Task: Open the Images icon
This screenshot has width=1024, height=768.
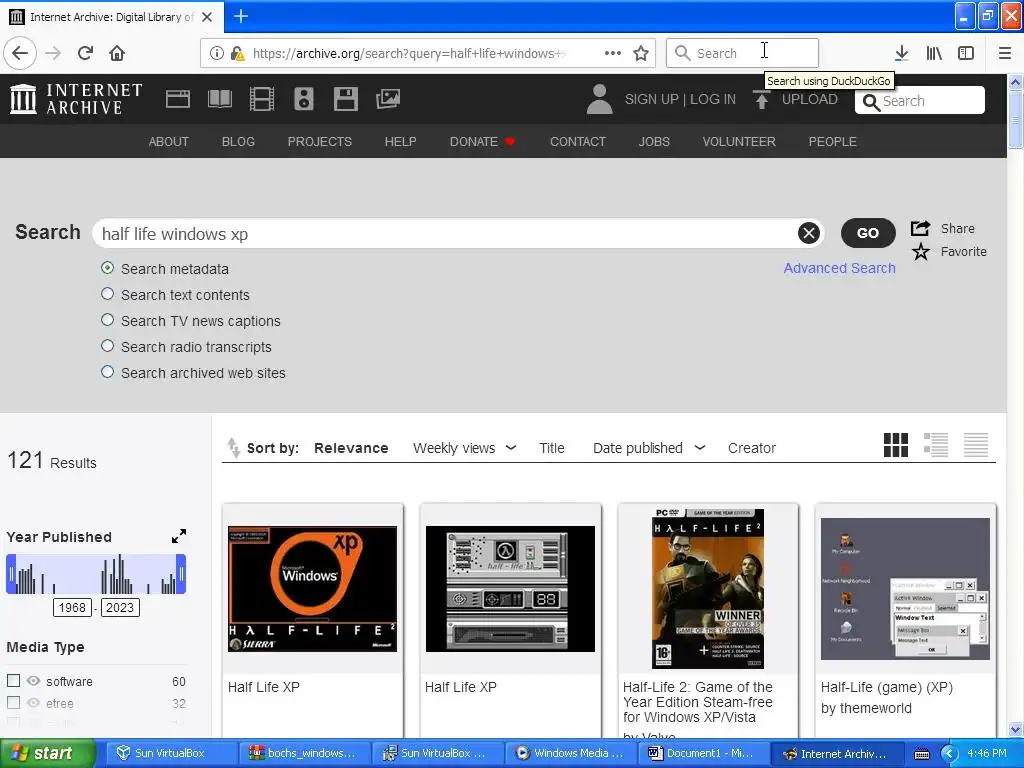Action: (388, 99)
